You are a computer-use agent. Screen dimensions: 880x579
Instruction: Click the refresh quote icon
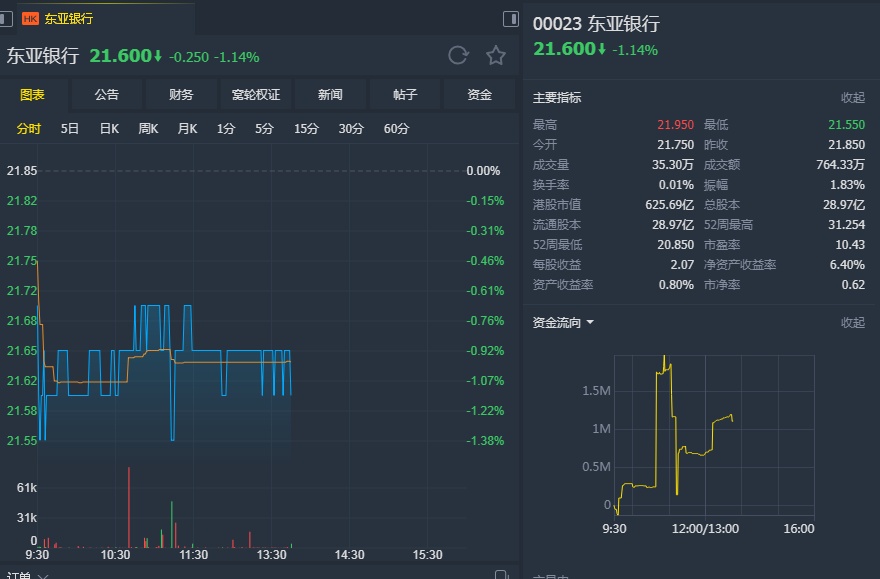[x=458, y=56]
